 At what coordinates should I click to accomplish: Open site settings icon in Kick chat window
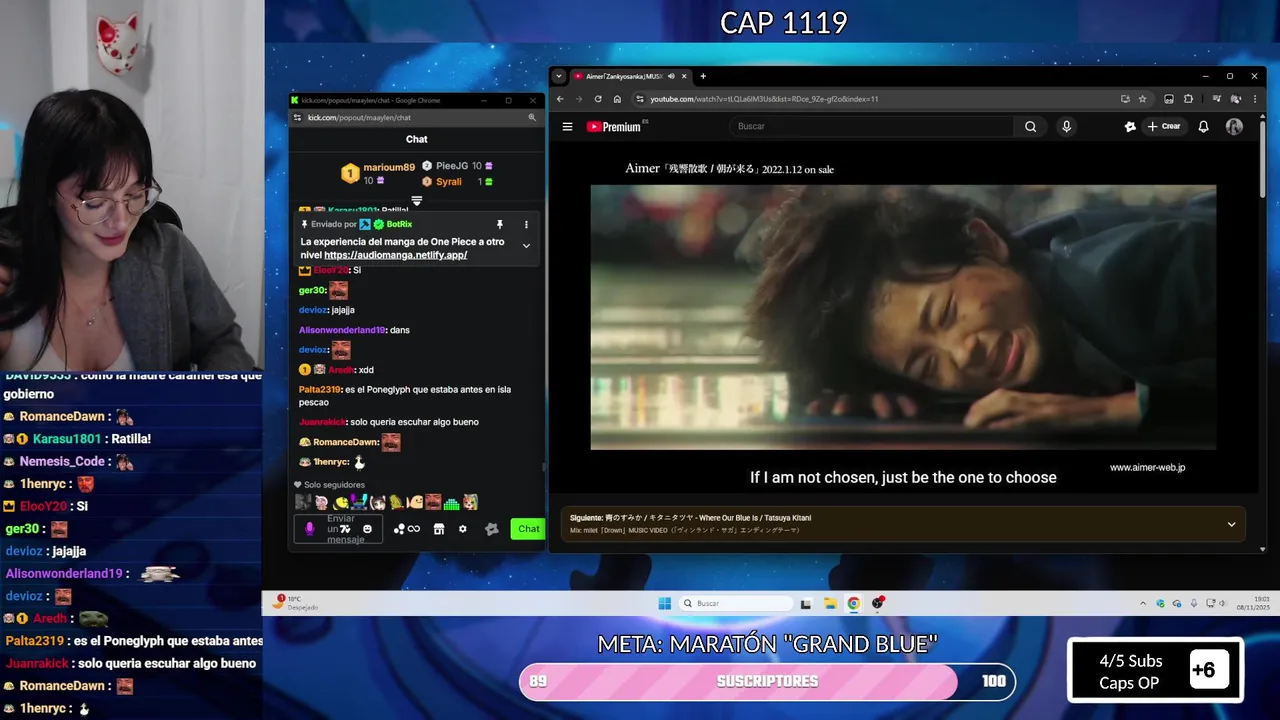pos(298,118)
